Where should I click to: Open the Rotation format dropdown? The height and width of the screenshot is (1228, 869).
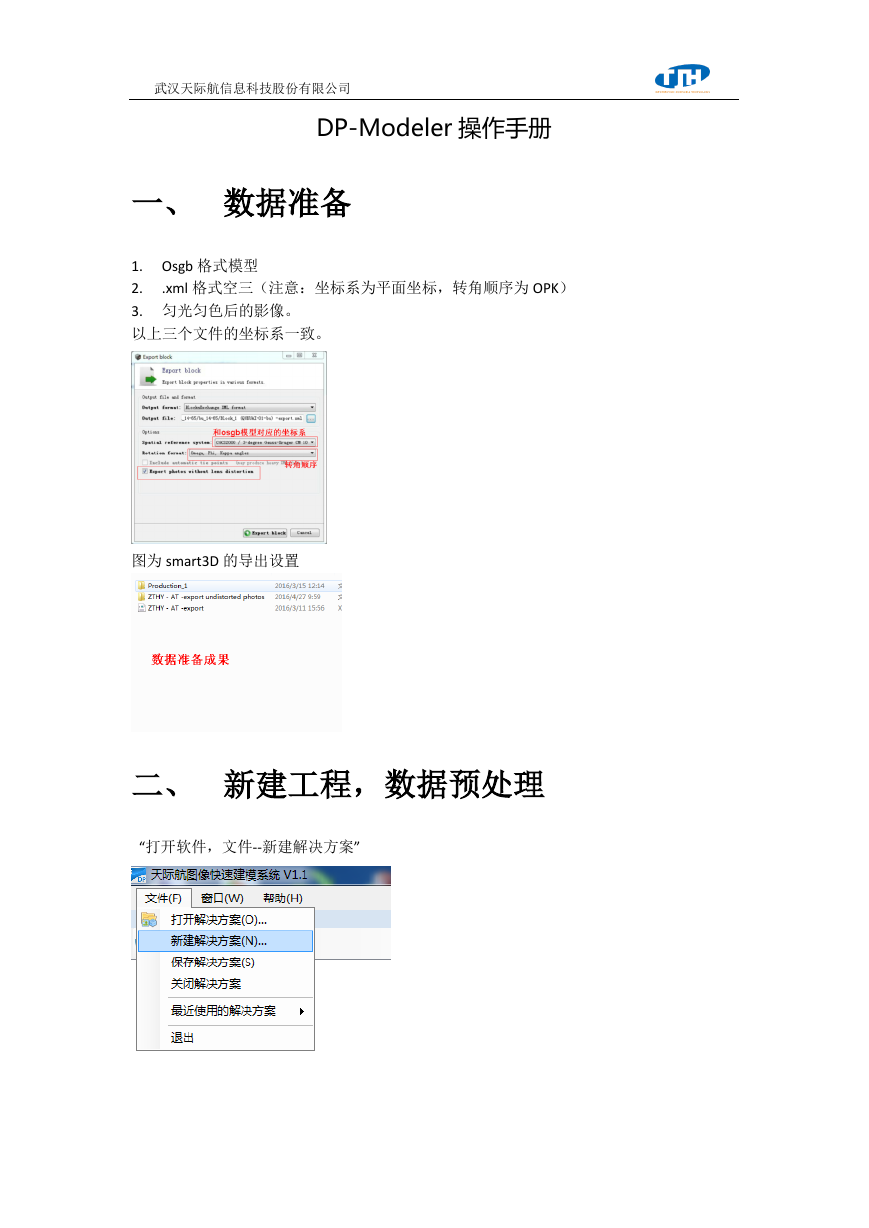[252, 453]
